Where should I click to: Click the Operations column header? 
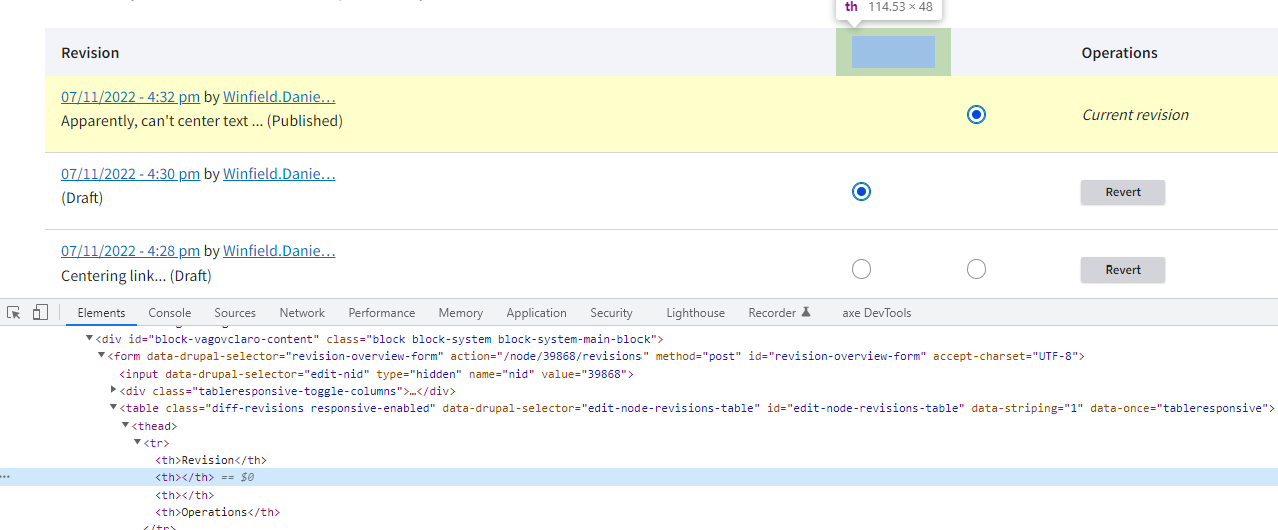tap(1119, 53)
